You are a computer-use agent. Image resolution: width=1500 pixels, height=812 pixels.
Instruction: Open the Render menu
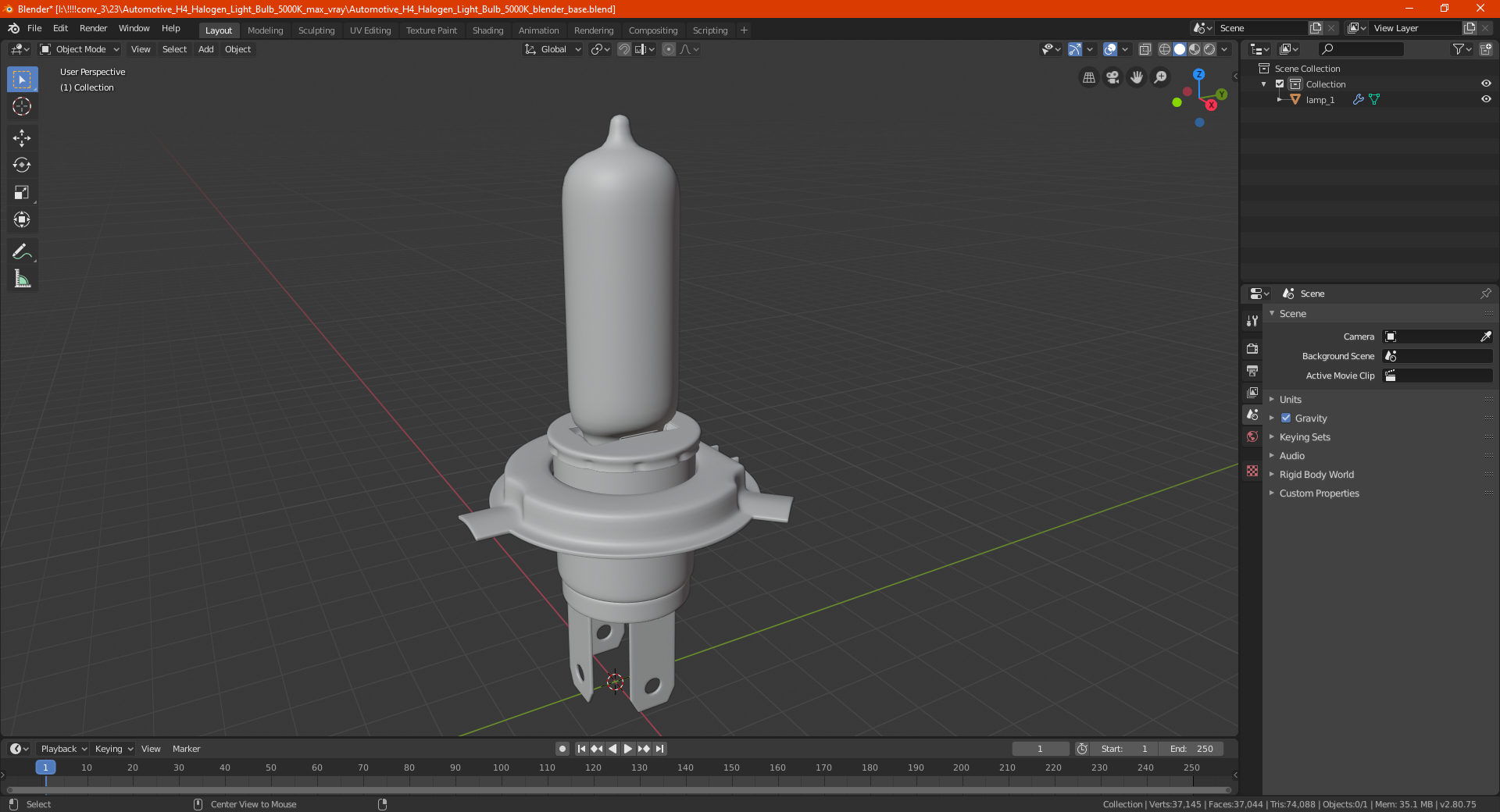93,28
